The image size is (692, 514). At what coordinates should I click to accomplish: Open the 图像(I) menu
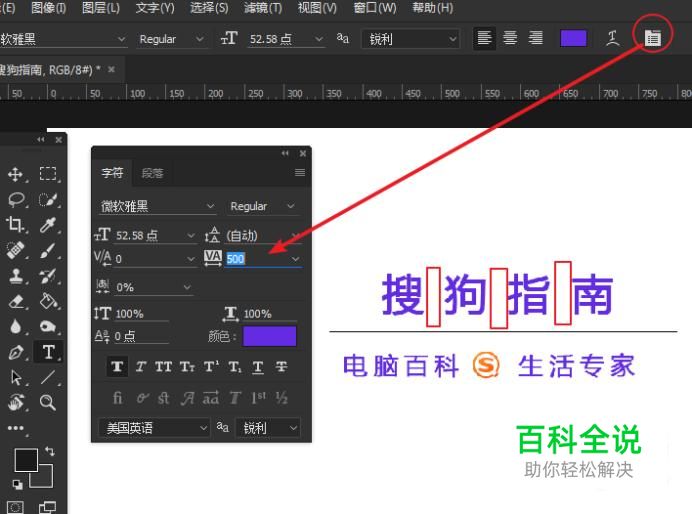(49, 8)
